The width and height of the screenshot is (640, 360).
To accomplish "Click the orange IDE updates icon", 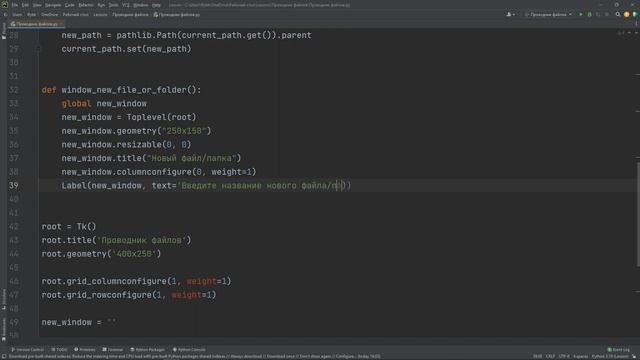I will [627, 15].
